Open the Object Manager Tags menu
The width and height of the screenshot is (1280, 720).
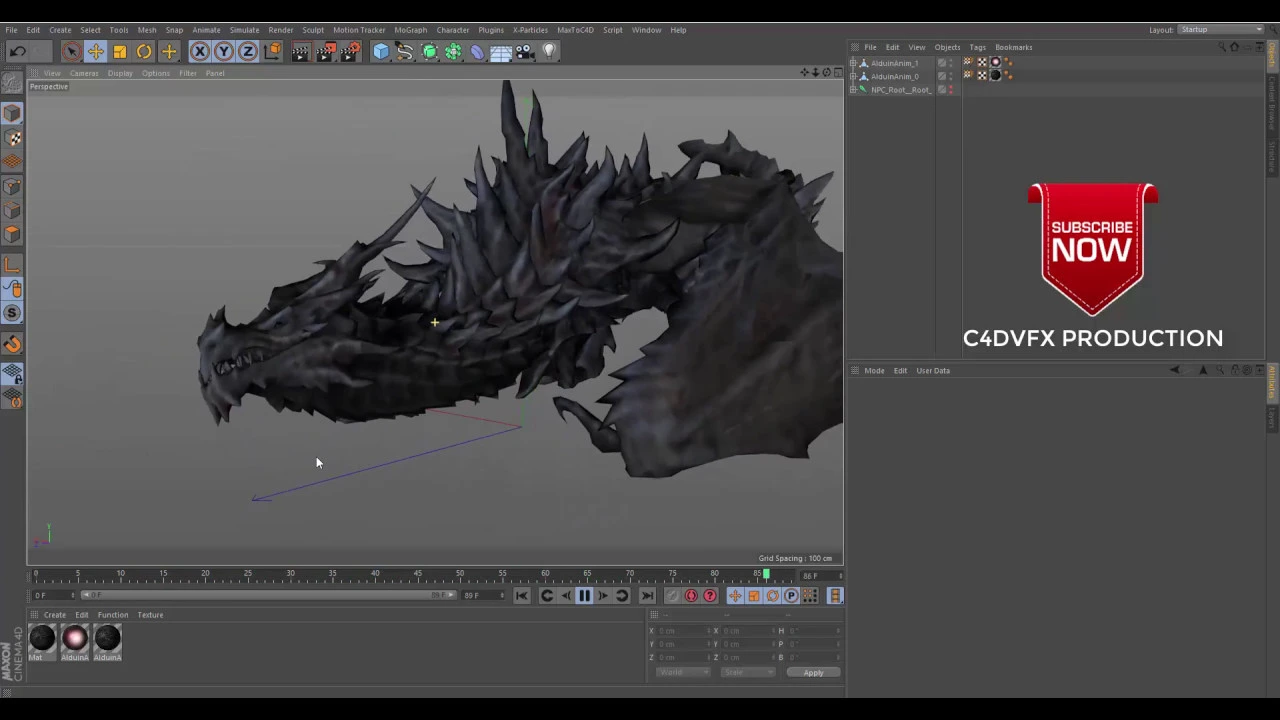(977, 47)
